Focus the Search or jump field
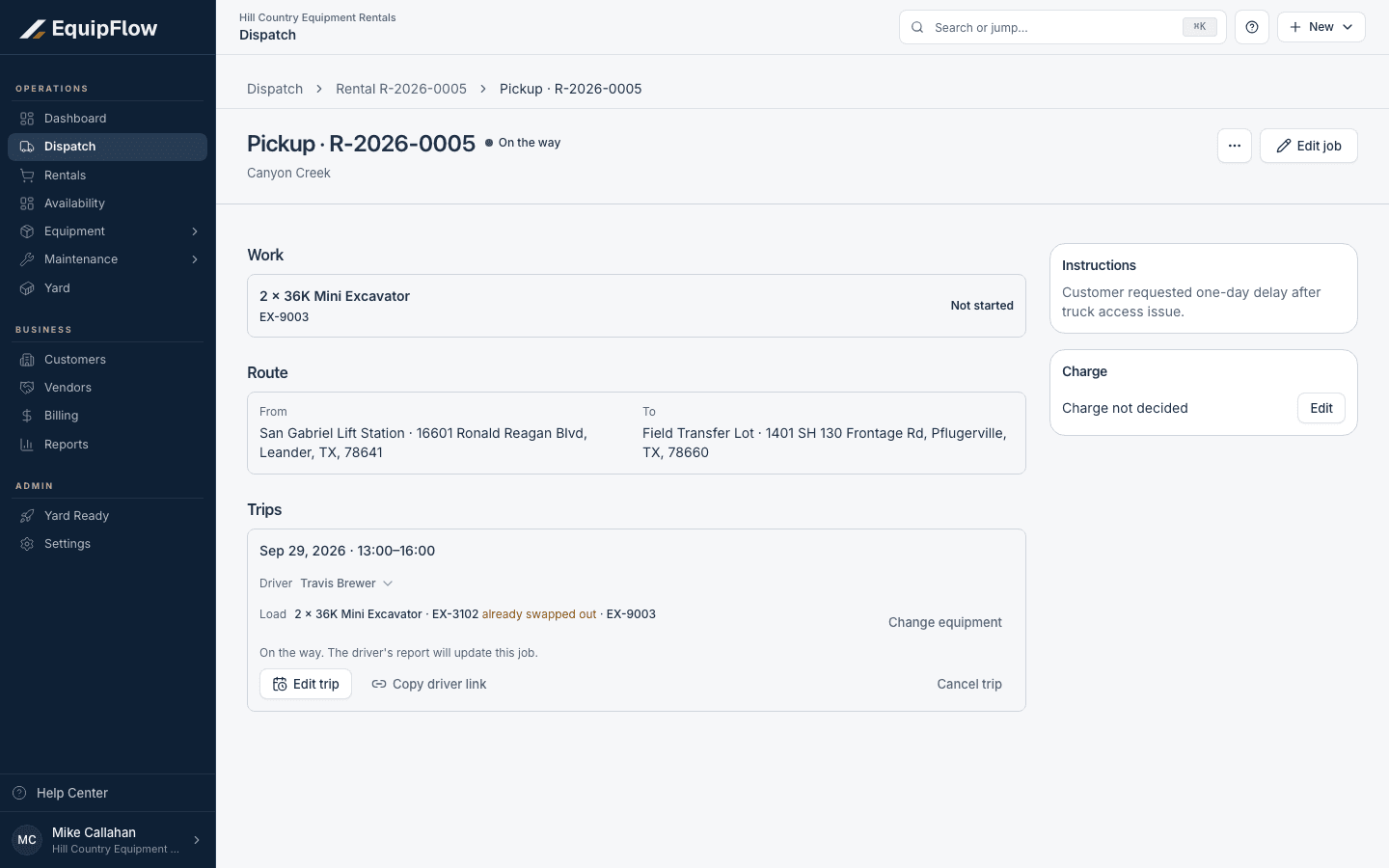The width and height of the screenshot is (1389, 868). coord(1063,27)
